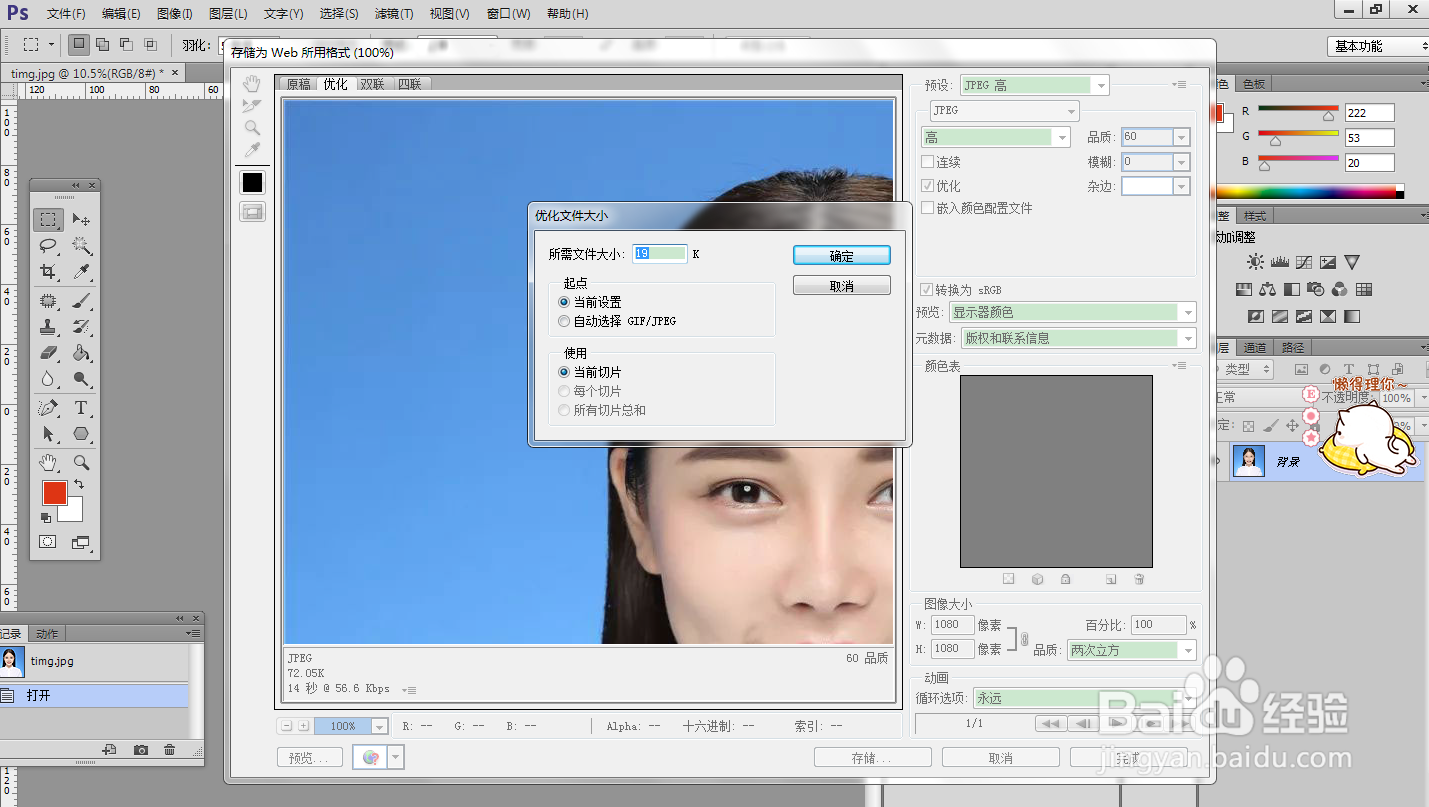Image resolution: width=1429 pixels, height=807 pixels.
Task: Select the Eyedropper tool in Photoshop toolbox
Action: (81, 272)
